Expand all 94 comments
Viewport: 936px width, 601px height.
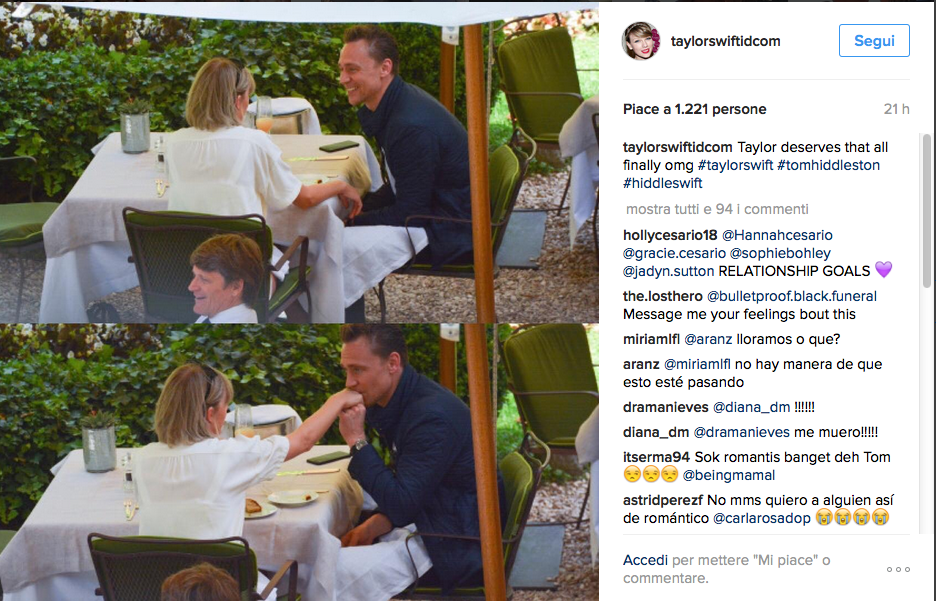(717, 209)
